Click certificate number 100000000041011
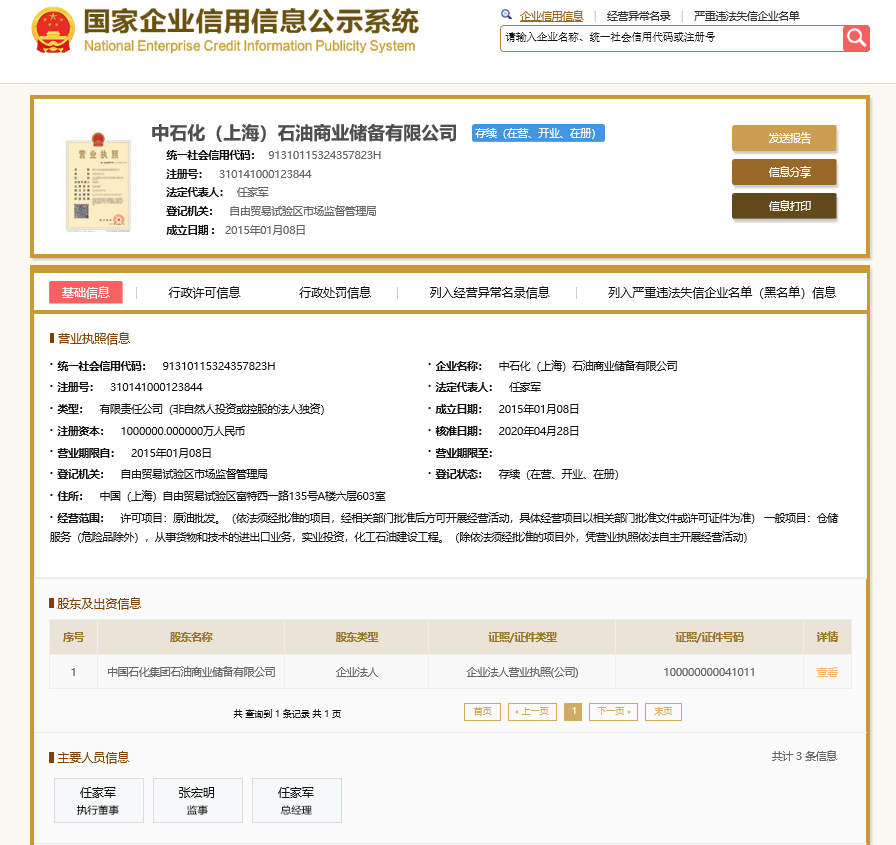Viewport: 896px width, 845px height. pos(709,672)
